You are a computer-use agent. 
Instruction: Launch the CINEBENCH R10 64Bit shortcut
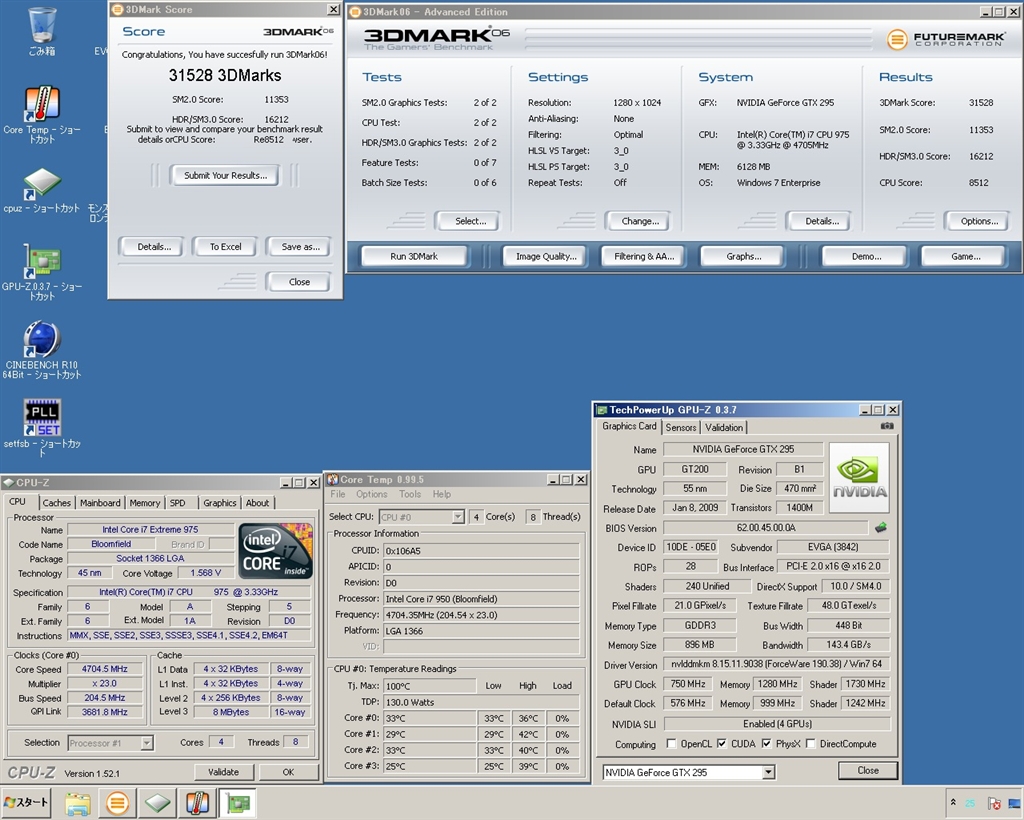[x=41, y=340]
